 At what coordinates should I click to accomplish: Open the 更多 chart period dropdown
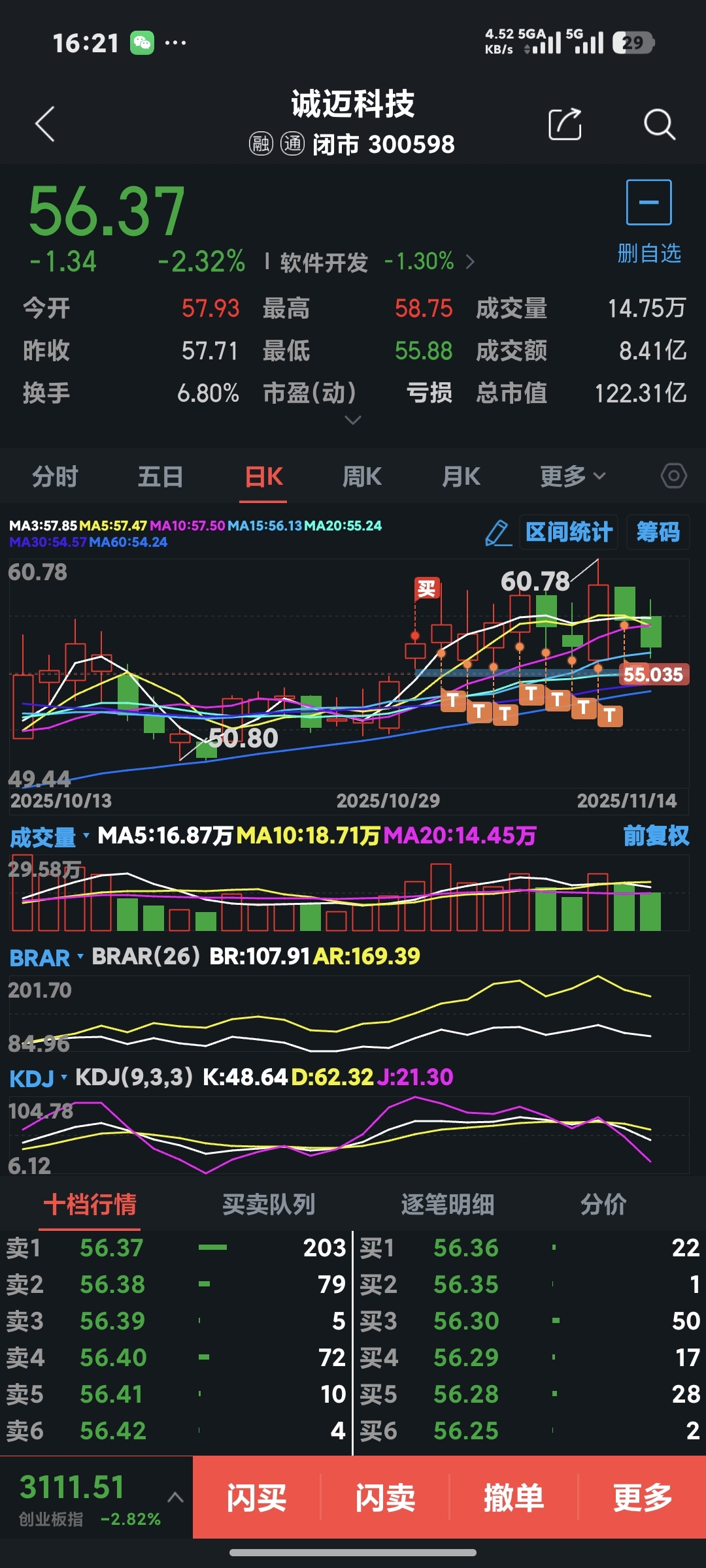[x=573, y=476]
